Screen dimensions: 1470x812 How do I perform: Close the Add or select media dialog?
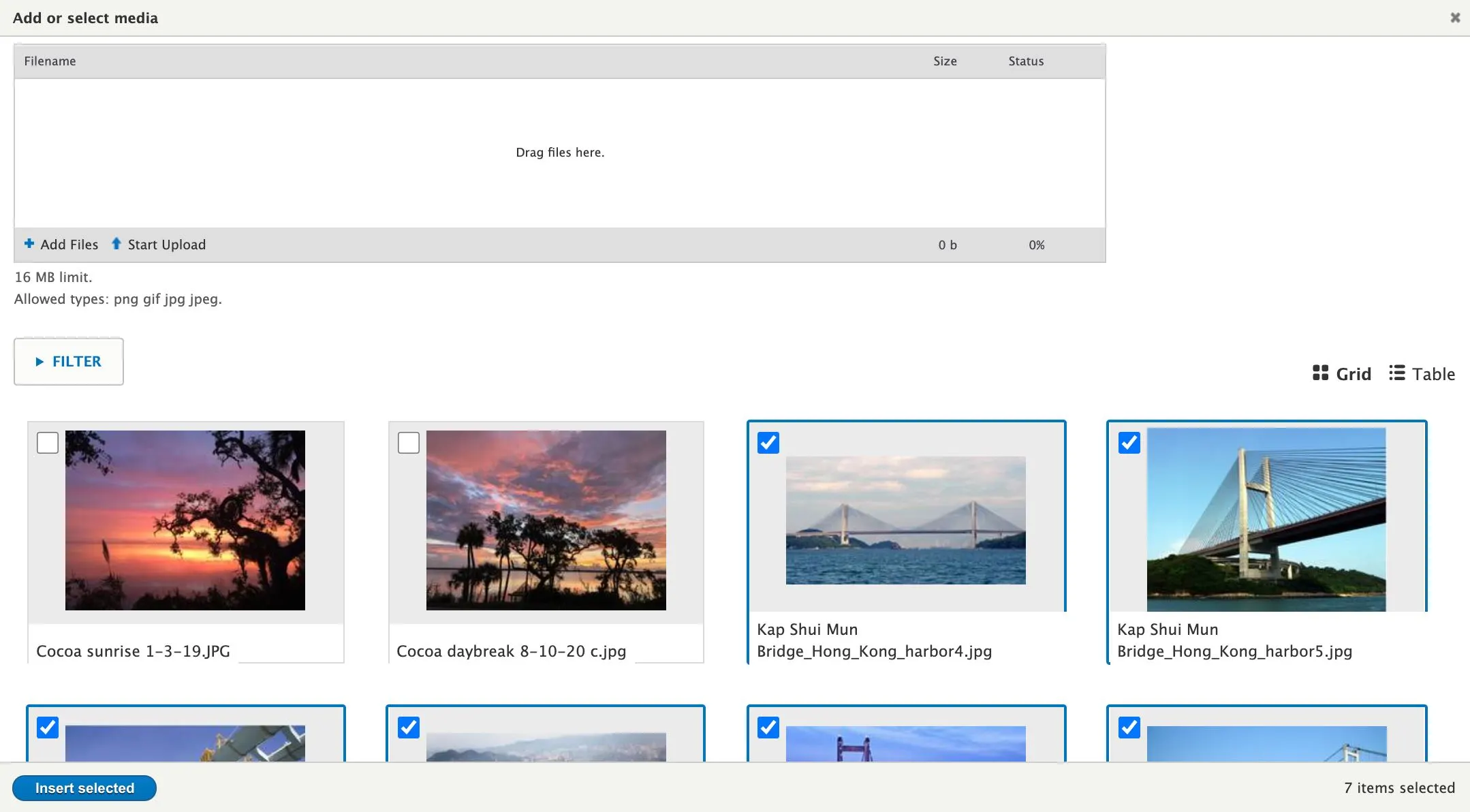[1455, 18]
